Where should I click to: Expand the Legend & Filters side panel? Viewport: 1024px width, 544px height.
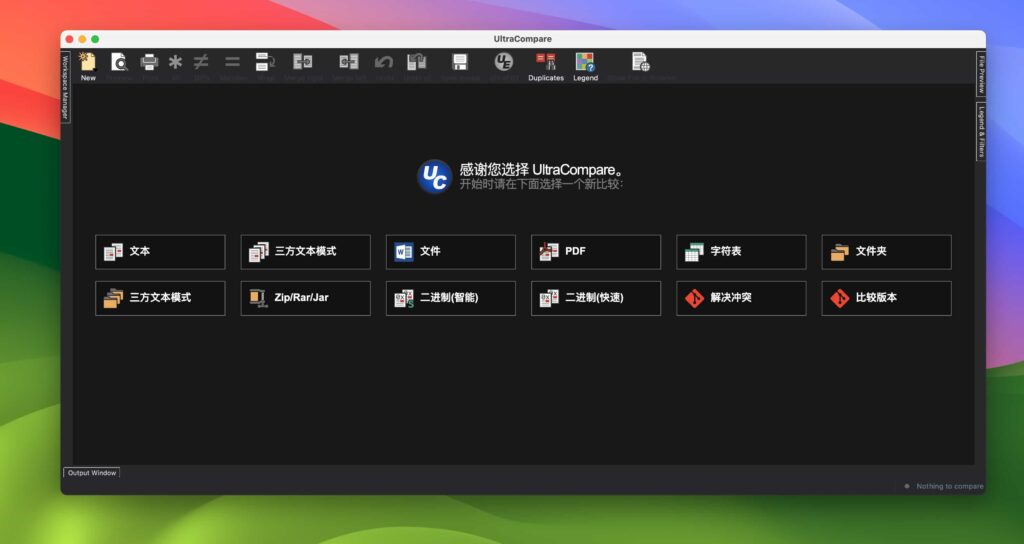tap(981, 131)
